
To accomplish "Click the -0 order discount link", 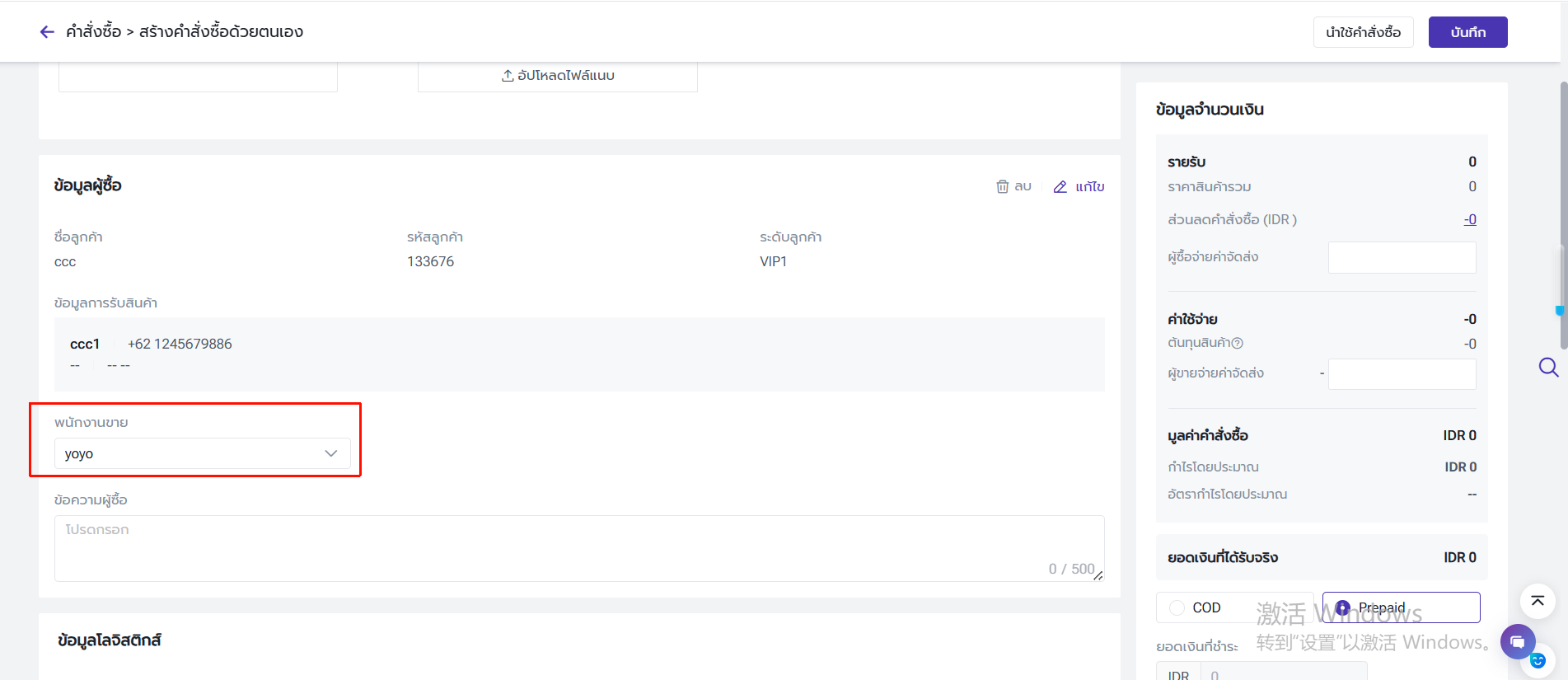I will coord(1470,219).
